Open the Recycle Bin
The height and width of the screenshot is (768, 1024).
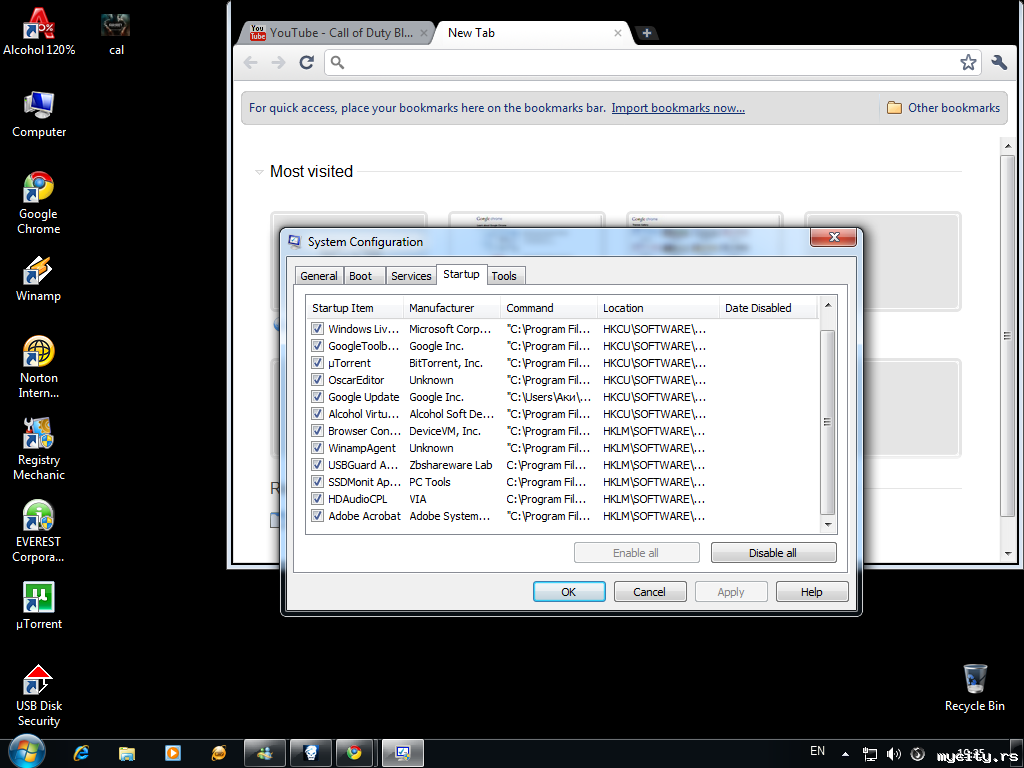pos(974,688)
